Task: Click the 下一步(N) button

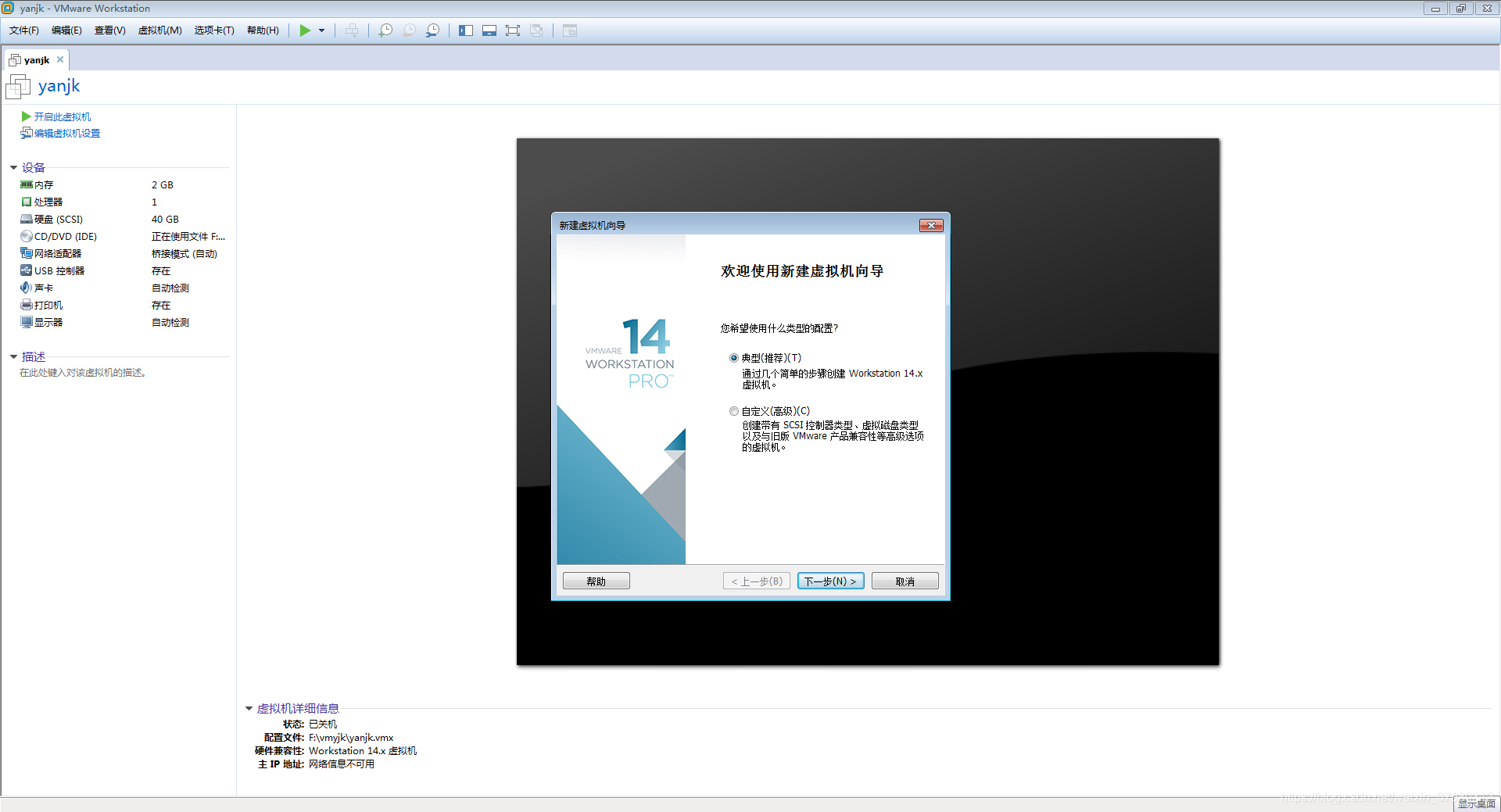Action: click(x=830, y=581)
